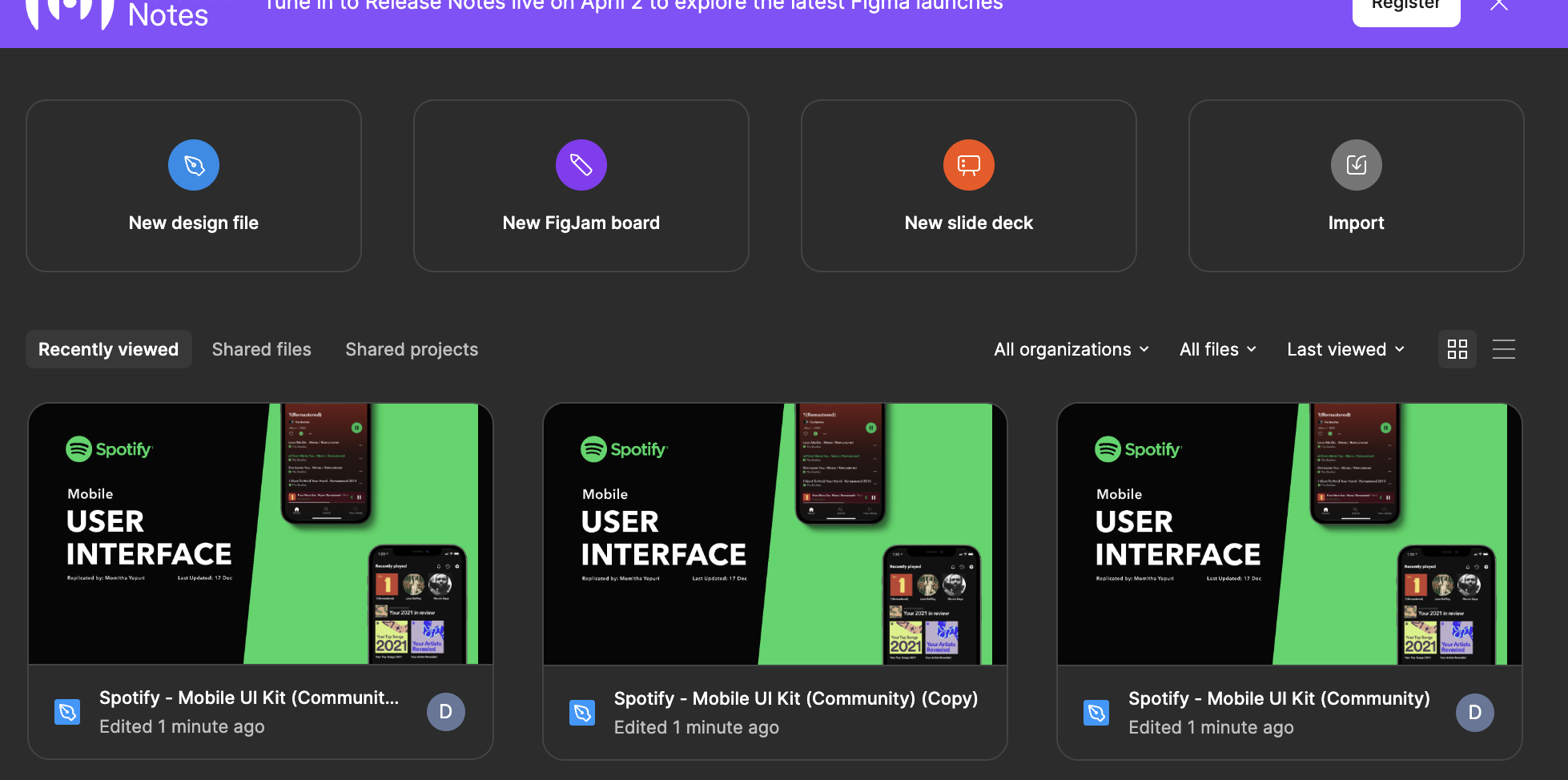The height and width of the screenshot is (780, 1568).
Task: Open the Shared files tab
Action: pyautogui.click(x=262, y=349)
